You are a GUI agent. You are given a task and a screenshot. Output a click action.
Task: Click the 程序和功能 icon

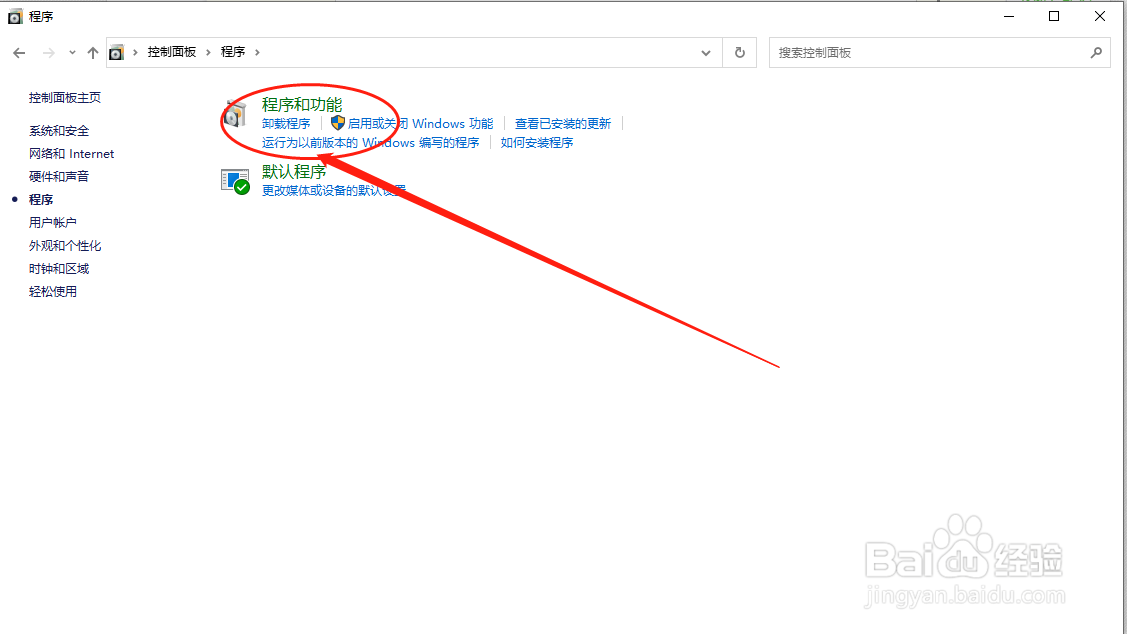[x=236, y=113]
